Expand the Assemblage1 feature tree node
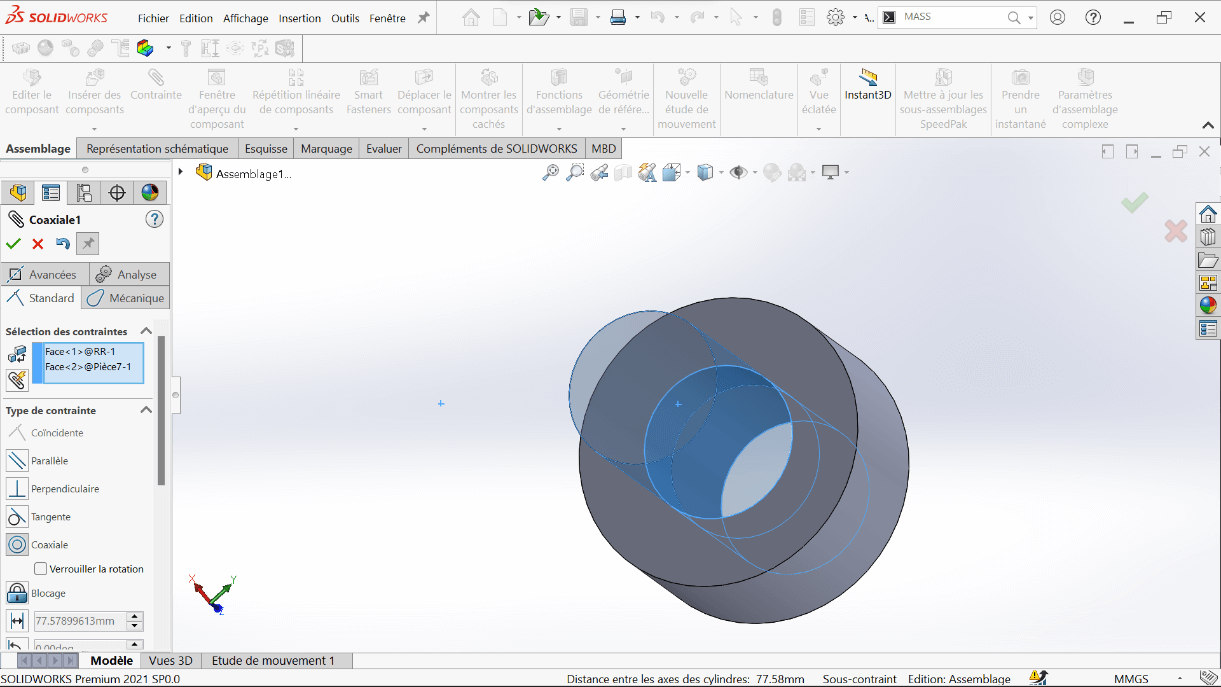 click(x=181, y=172)
